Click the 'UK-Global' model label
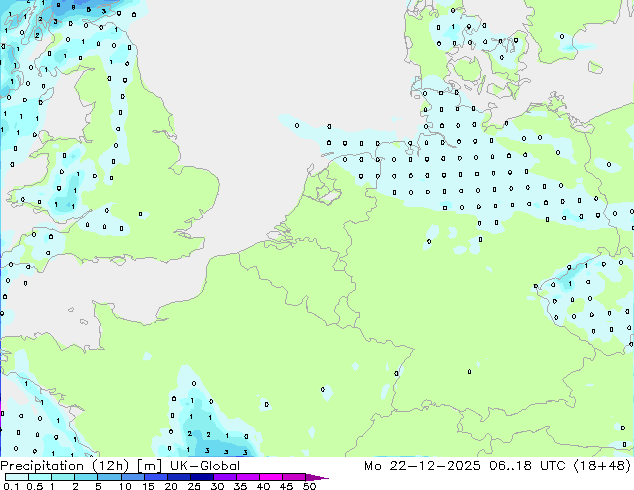 coord(205,466)
